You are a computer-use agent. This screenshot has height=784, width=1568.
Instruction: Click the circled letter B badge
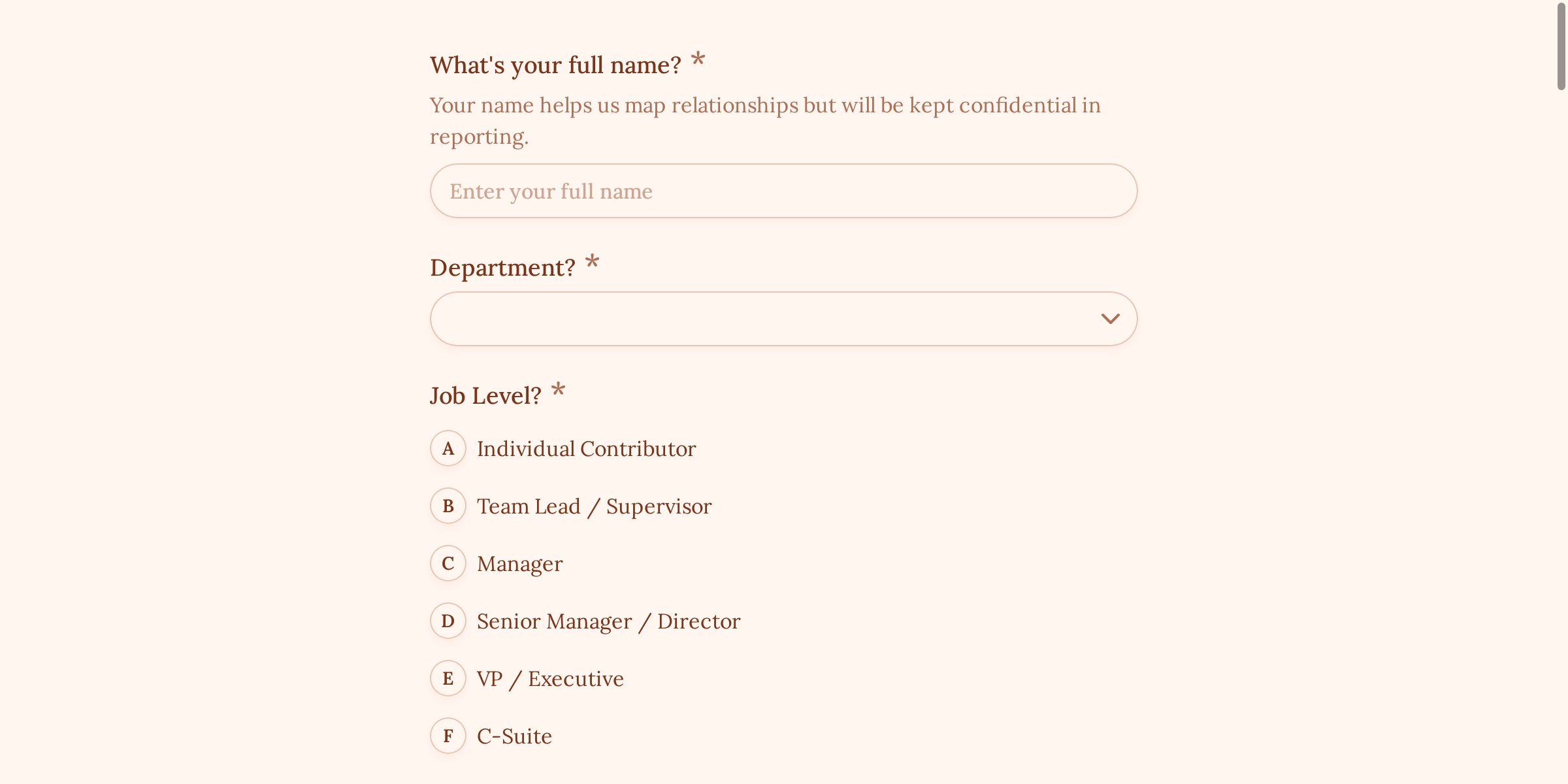[448, 506]
